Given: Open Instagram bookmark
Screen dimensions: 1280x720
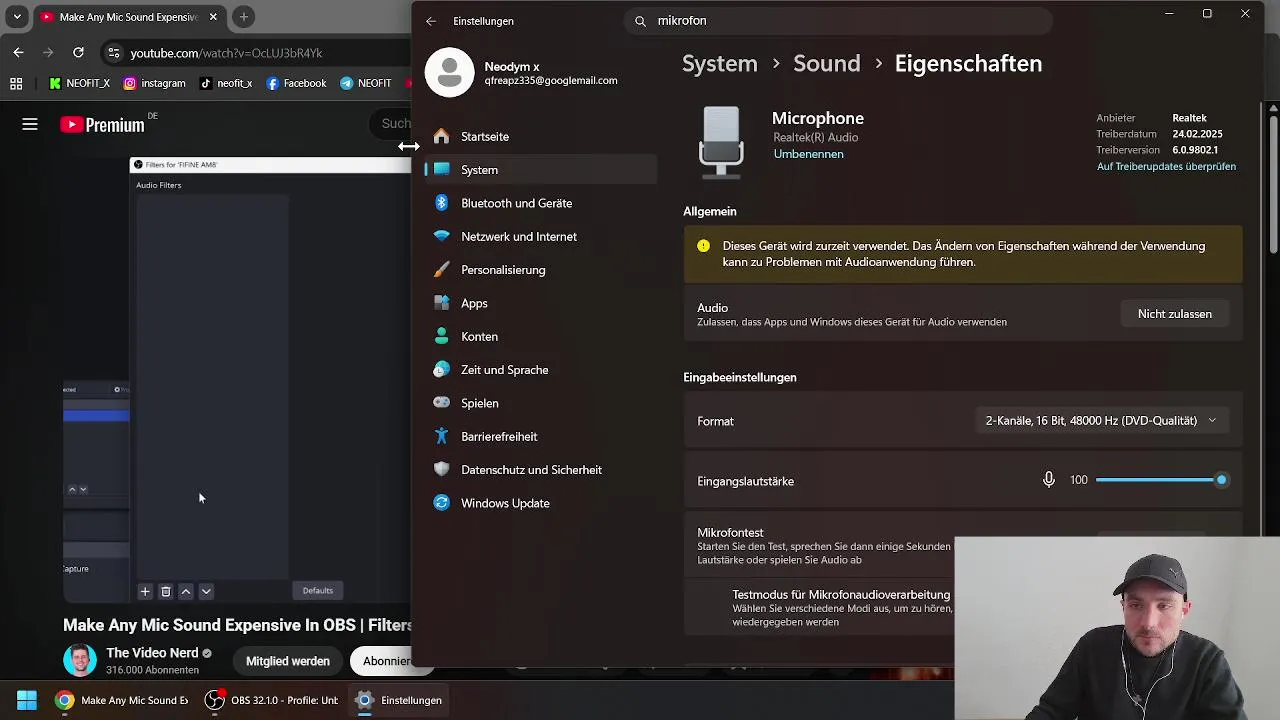Looking at the screenshot, I should [x=154, y=83].
